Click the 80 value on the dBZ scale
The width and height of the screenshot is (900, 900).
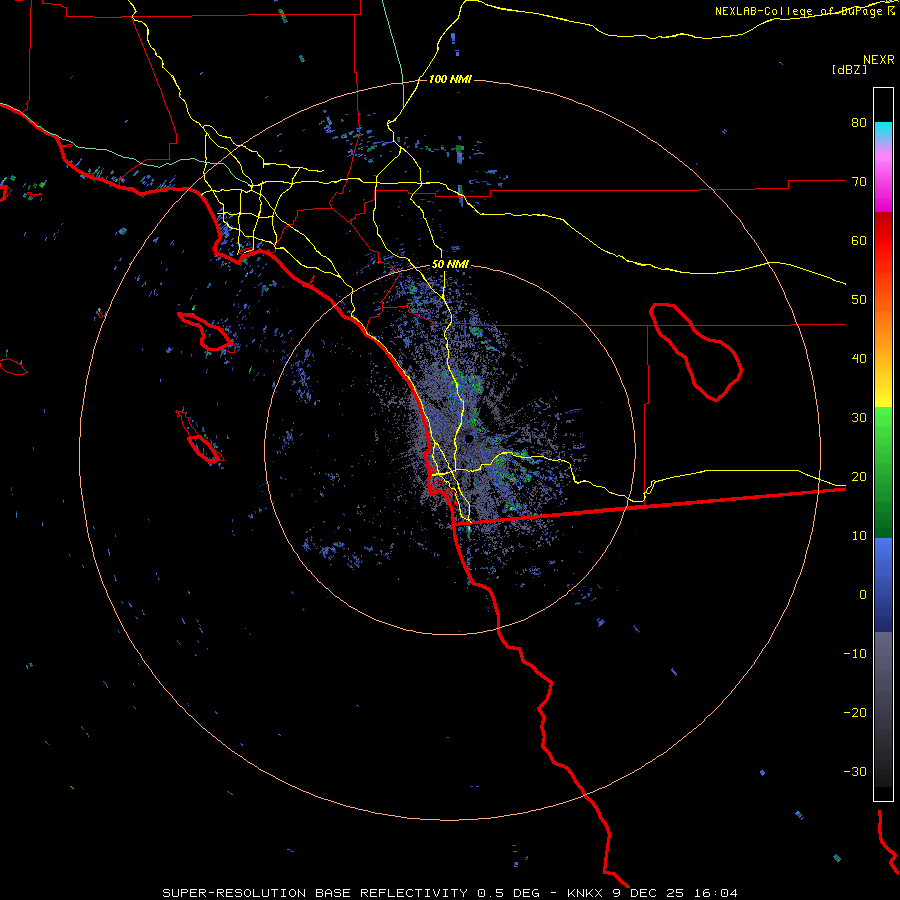tap(859, 123)
